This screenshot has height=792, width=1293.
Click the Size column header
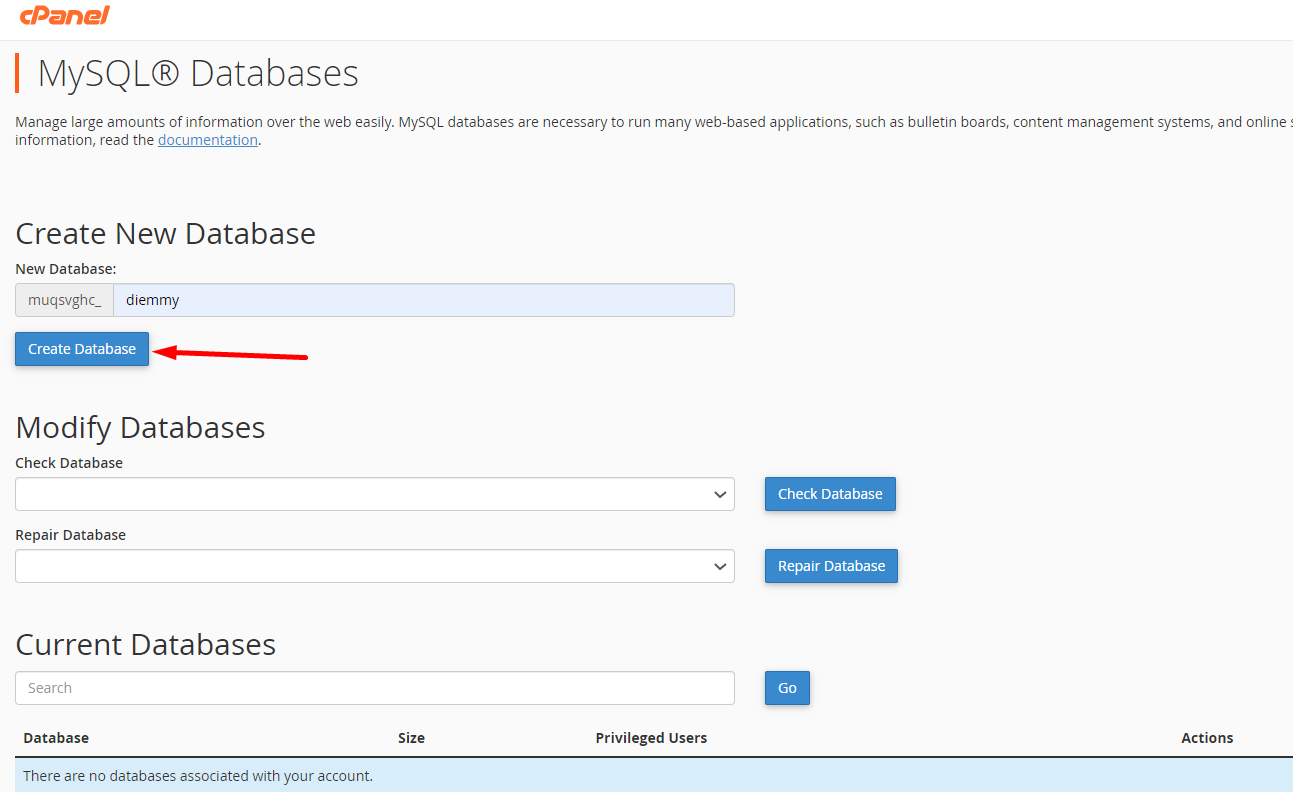[411, 738]
